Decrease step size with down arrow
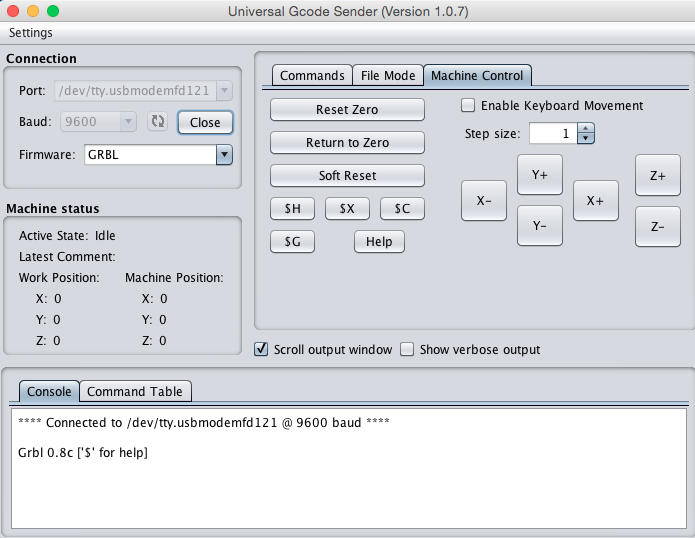Viewport: 695px width, 538px height. (586, 138)
